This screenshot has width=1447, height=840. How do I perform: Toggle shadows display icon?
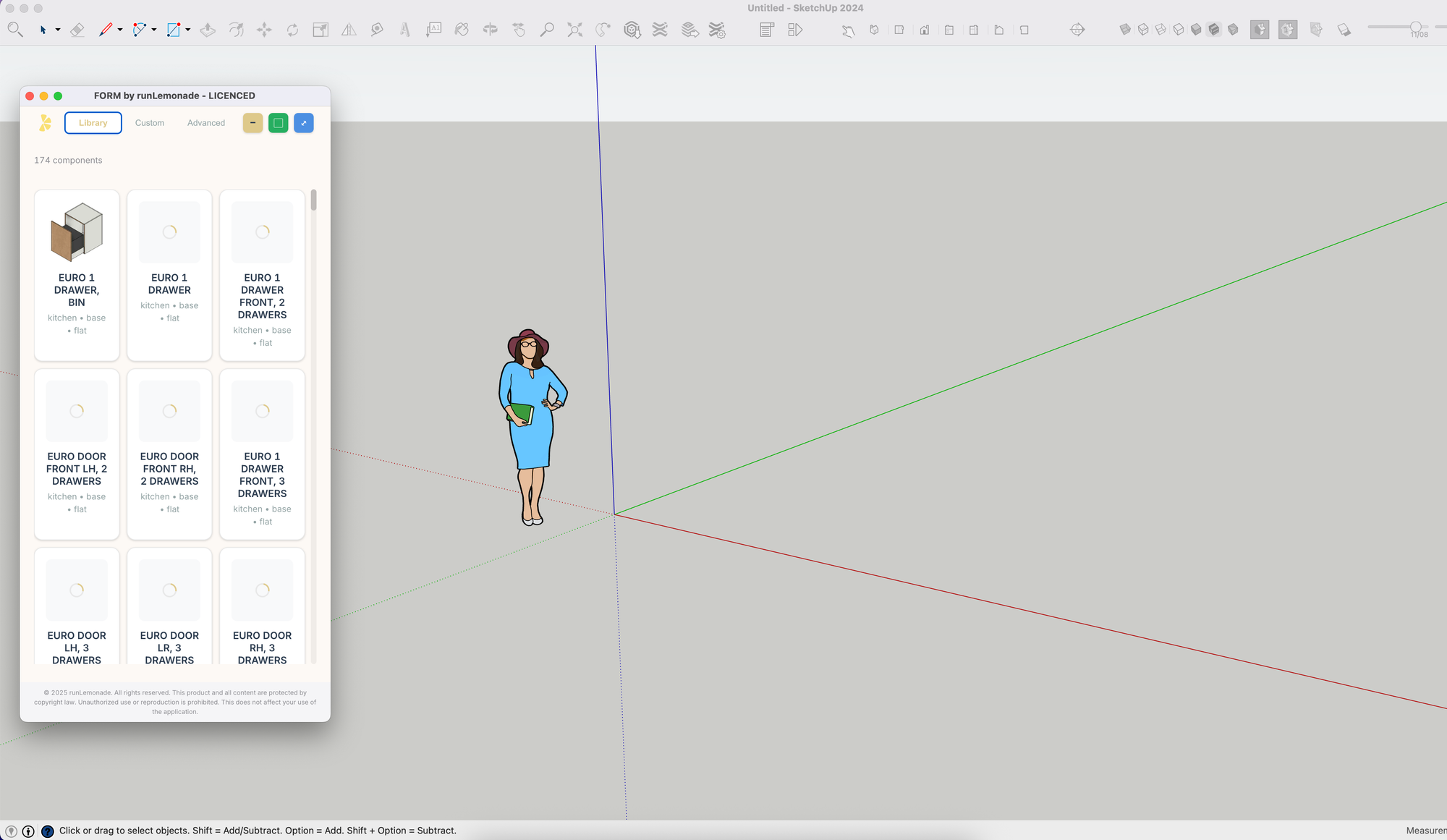click(x=1344, y=30)
